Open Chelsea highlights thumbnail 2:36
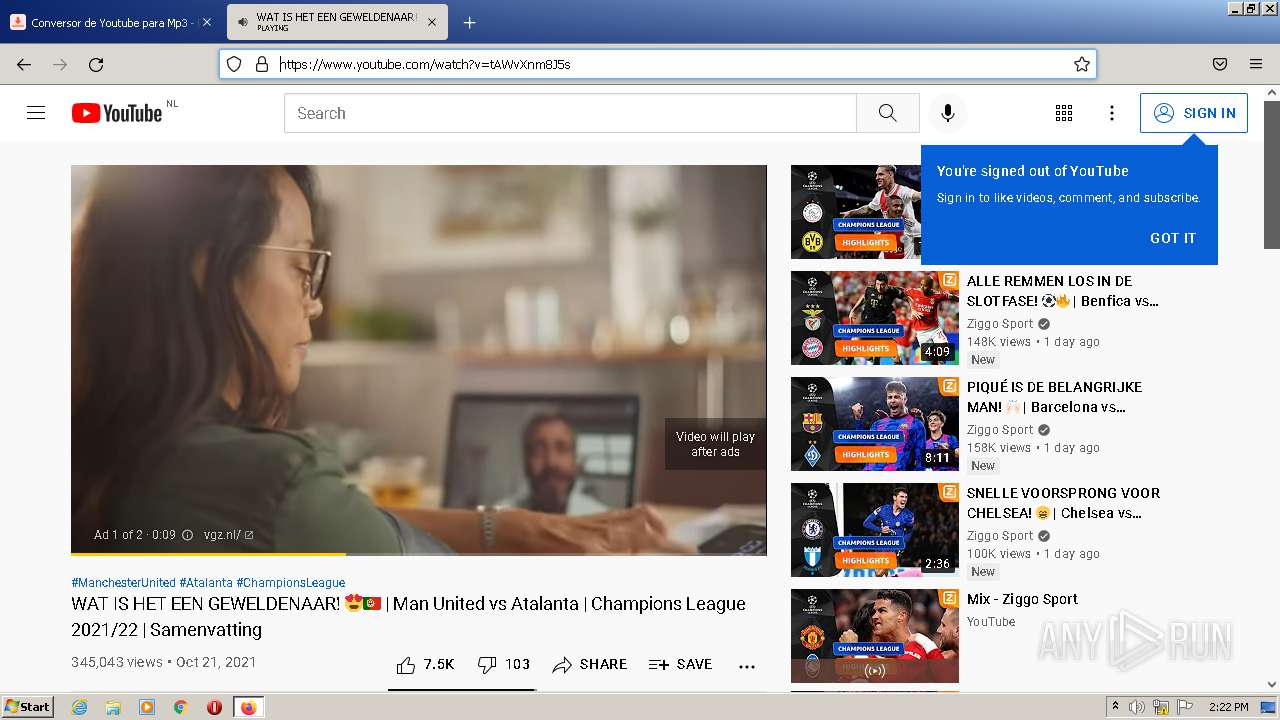This screenshot has height=720, width=1280. (x=875, y=530)
